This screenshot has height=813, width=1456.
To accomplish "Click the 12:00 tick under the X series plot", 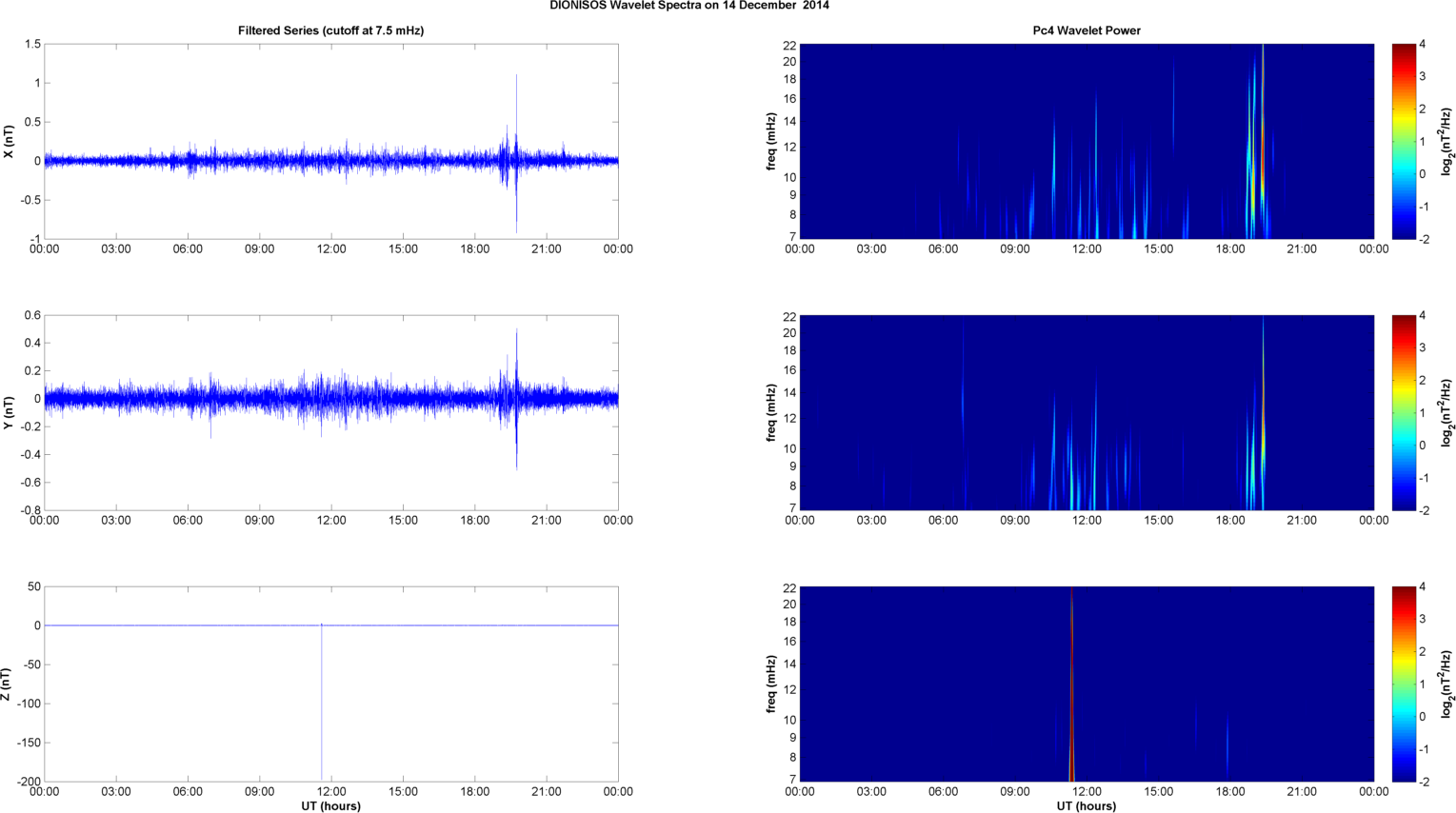I will click(331, 249).
